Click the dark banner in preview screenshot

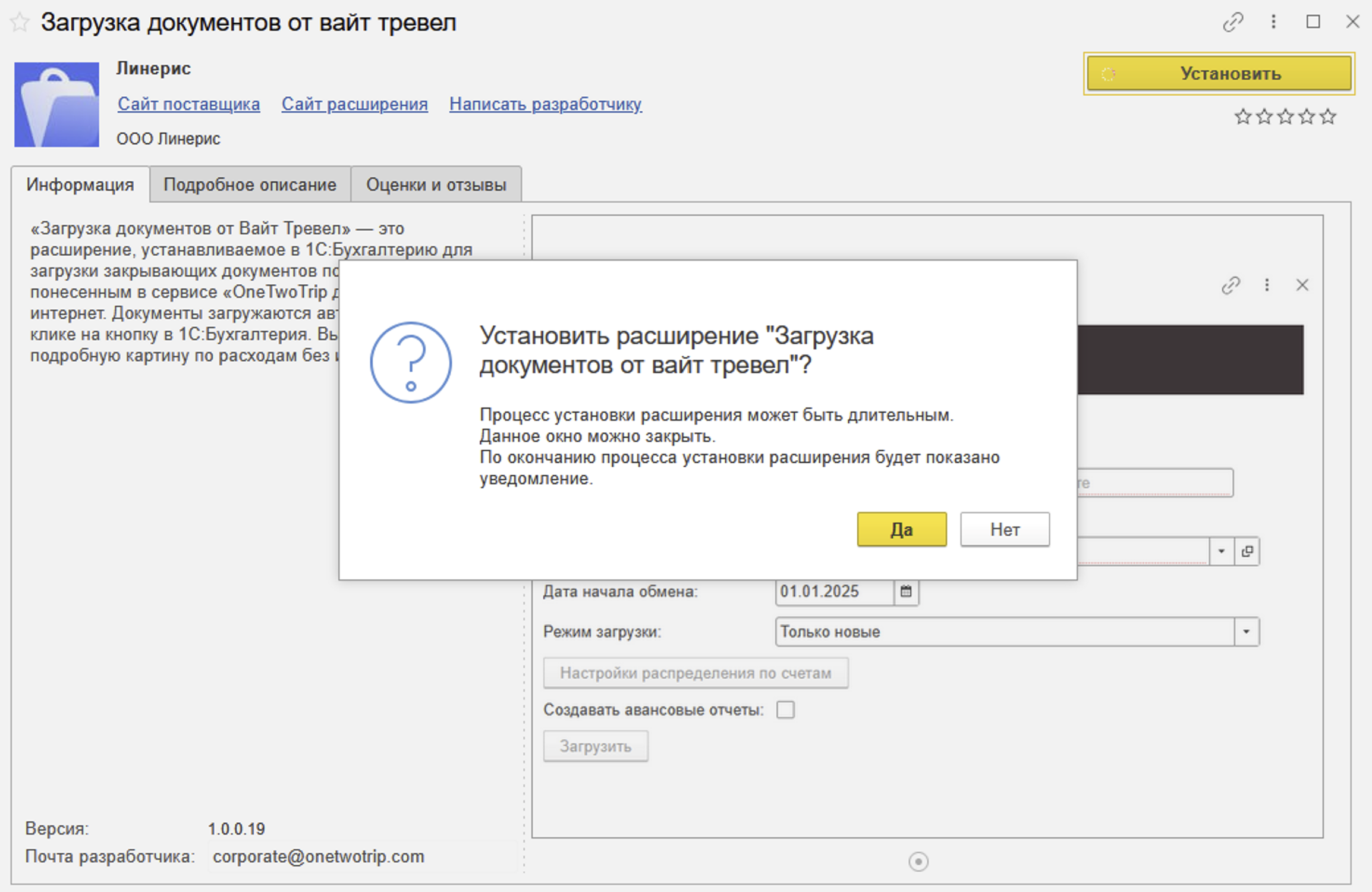[x=1190, y=360]
